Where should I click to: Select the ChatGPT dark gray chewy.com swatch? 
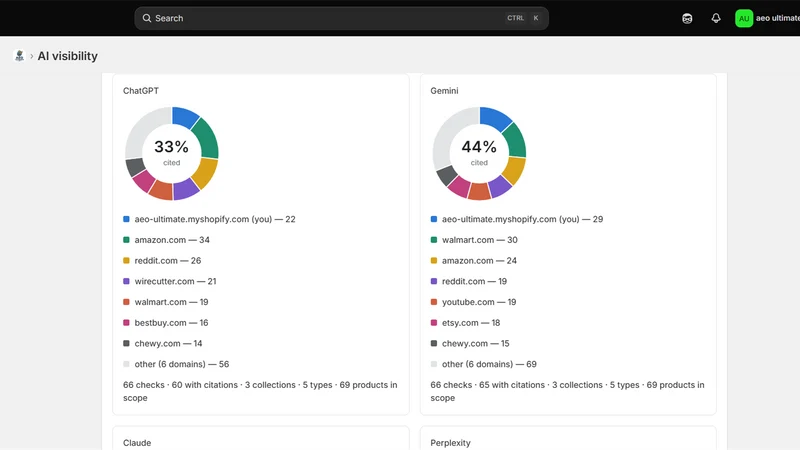click(x=126, y=343)
